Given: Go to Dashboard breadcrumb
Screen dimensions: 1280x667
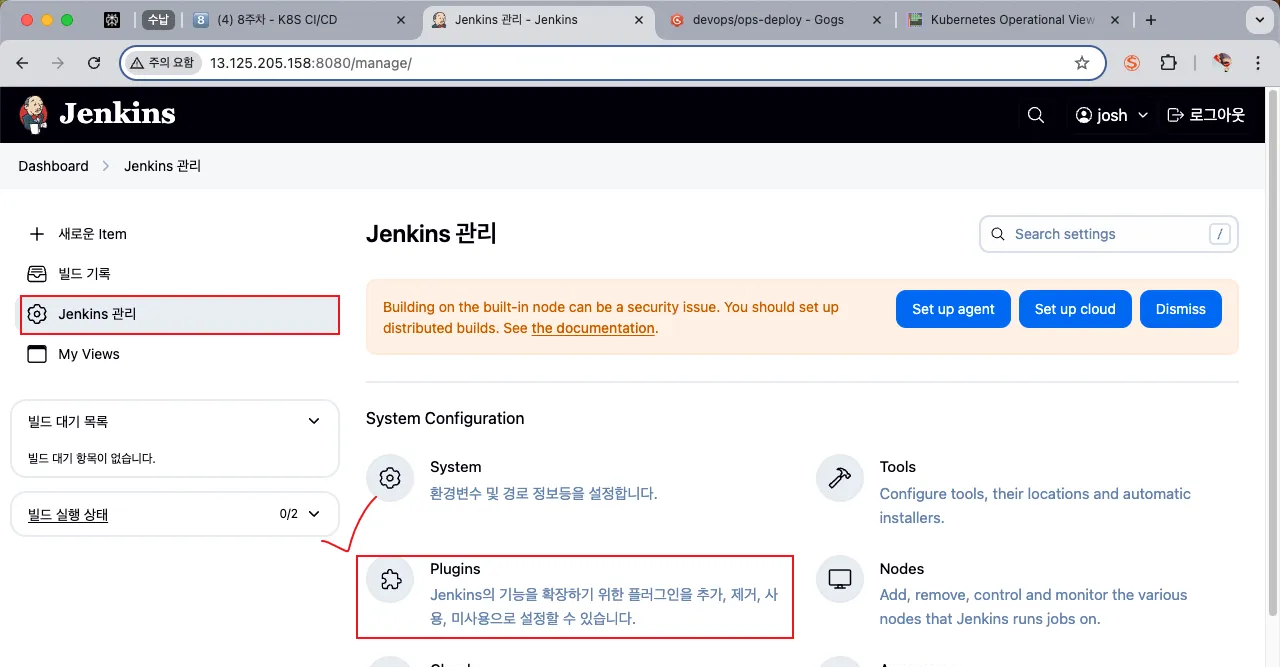Looking at the screenshot, I should coord(53,166).
